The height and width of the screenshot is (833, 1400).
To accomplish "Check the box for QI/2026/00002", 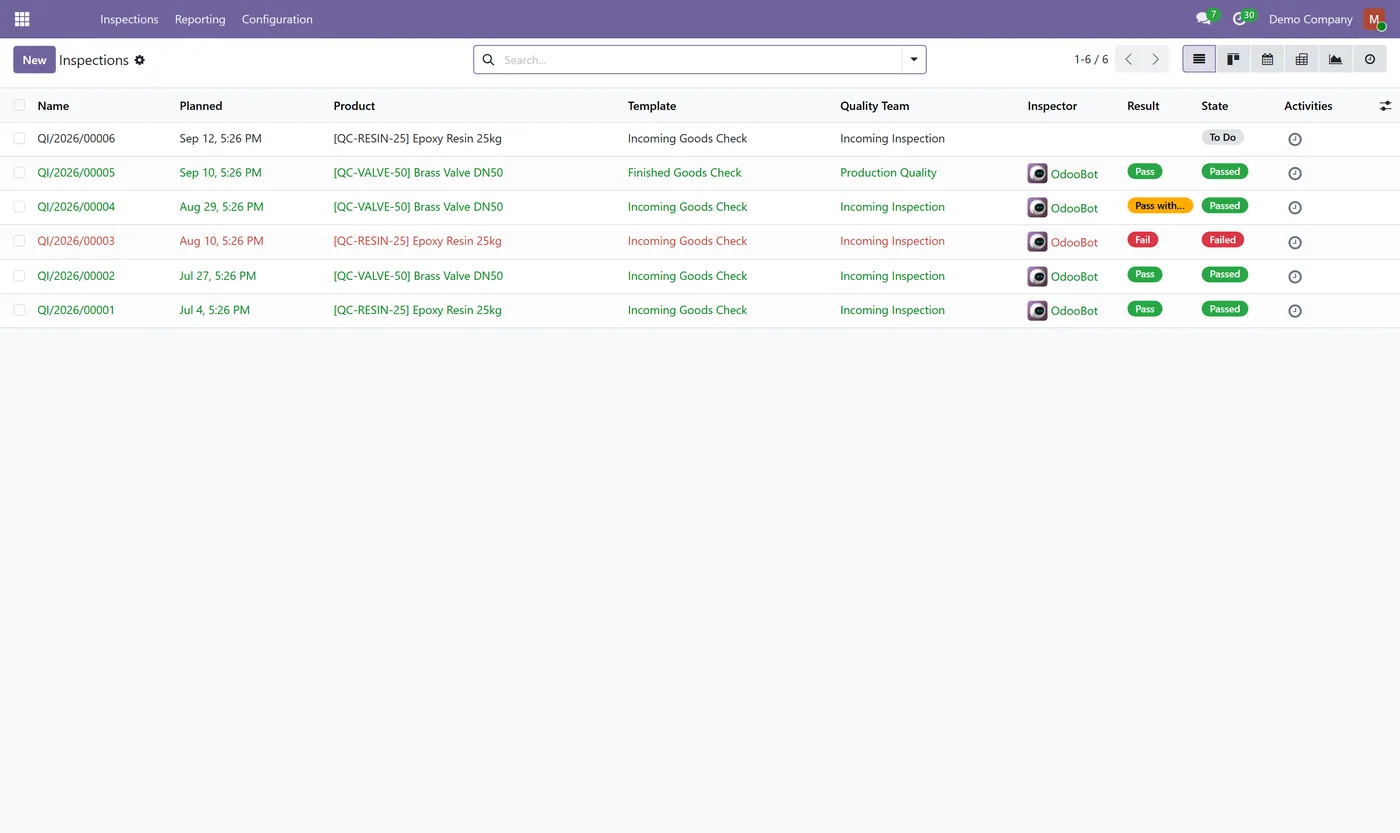I will point(19,275).
